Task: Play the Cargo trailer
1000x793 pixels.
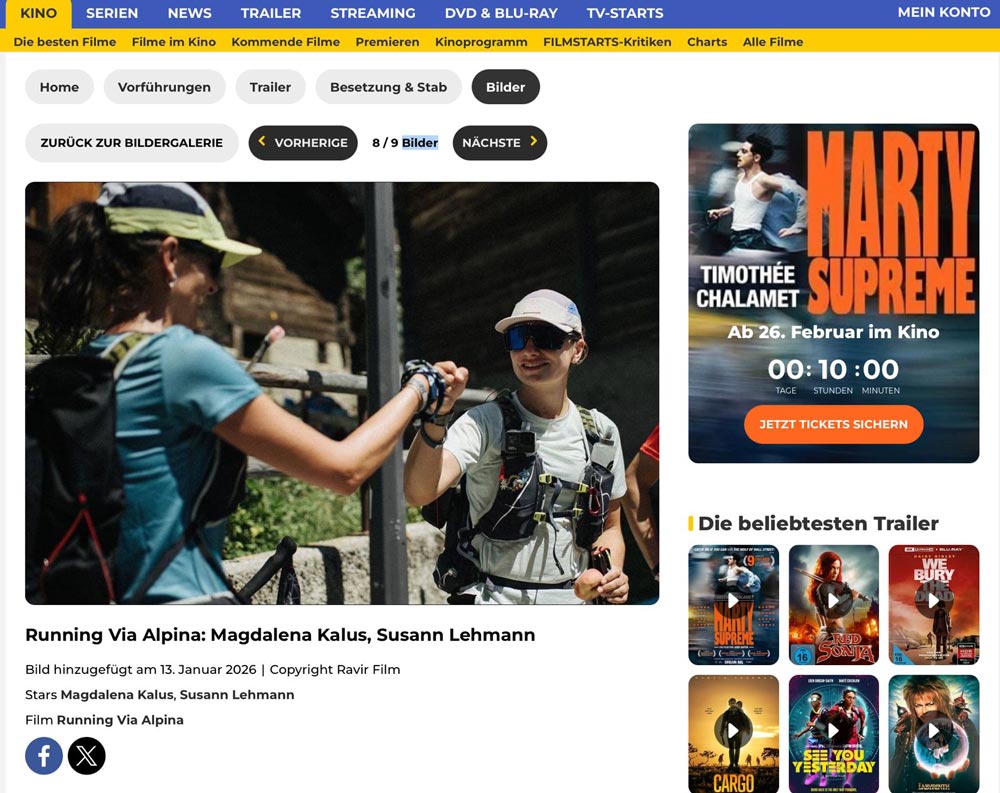Action: tap(733, 732)
